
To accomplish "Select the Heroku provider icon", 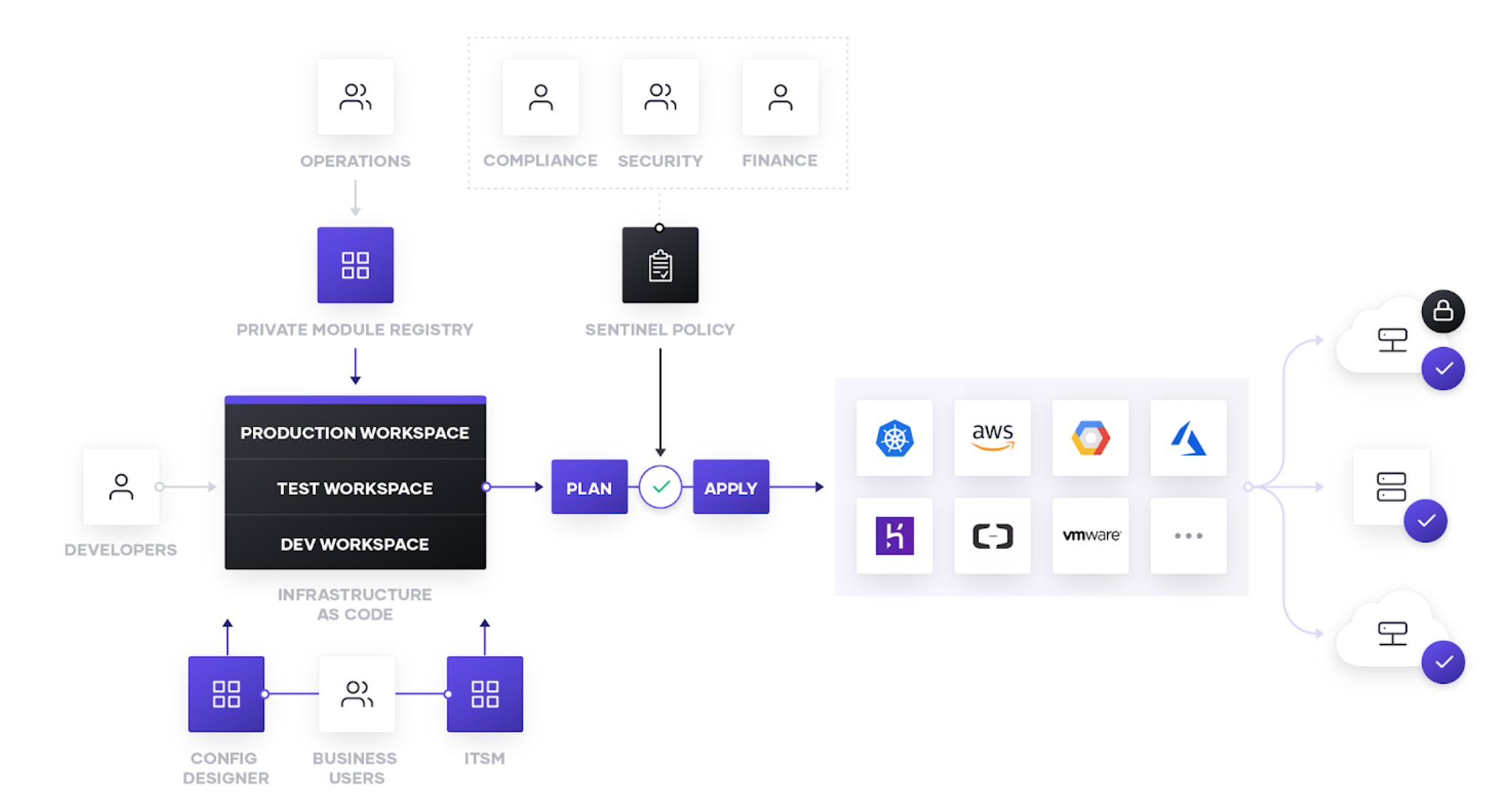I will (x=894, y=535).
